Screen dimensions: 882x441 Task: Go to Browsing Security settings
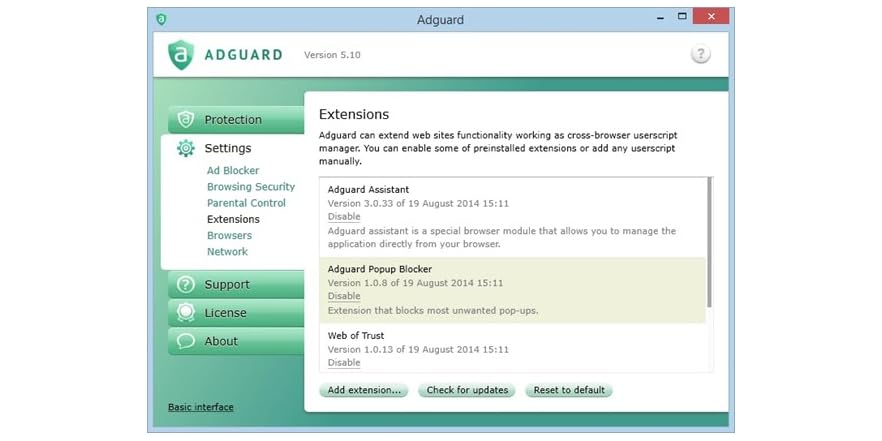[251, 187]
